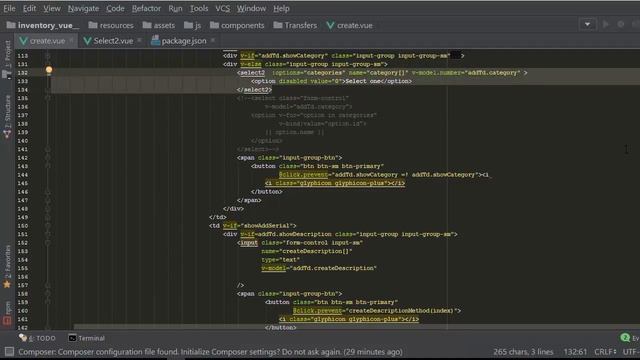This screenshot has width=640, height=360.
Task: Open the npm tool window
Action: point(7,313)
